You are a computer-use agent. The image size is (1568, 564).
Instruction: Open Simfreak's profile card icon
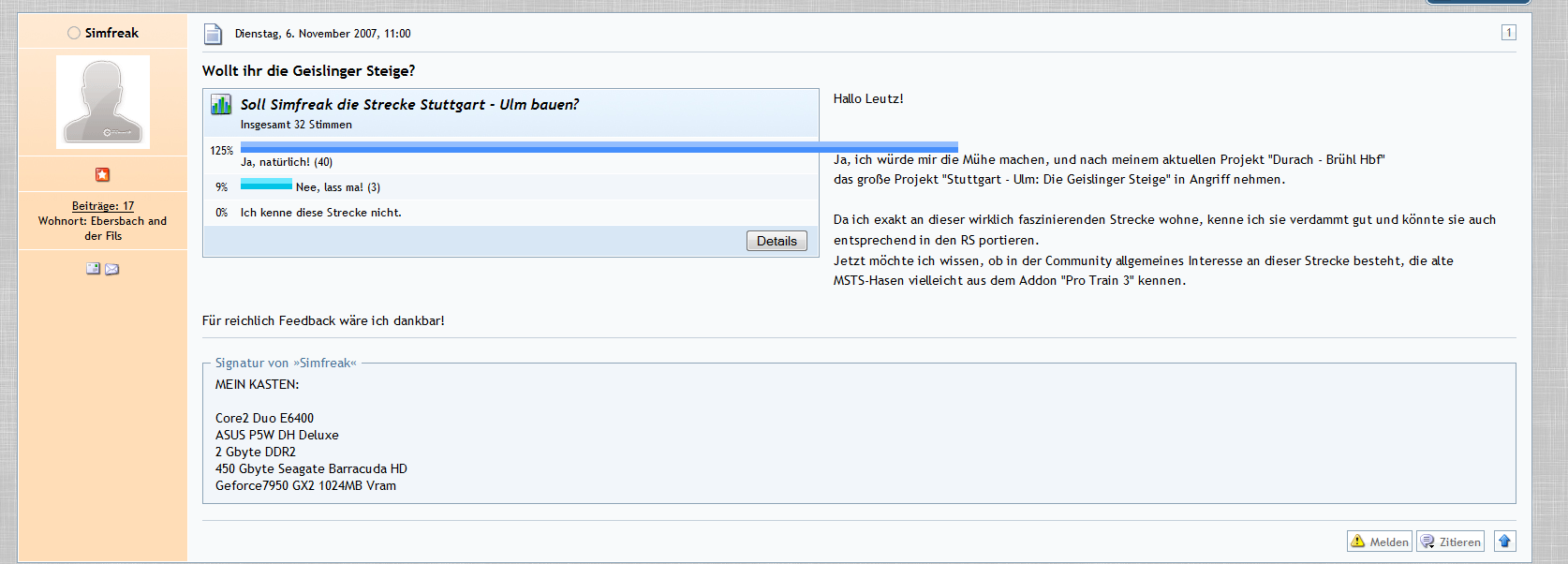click(93, 269)
